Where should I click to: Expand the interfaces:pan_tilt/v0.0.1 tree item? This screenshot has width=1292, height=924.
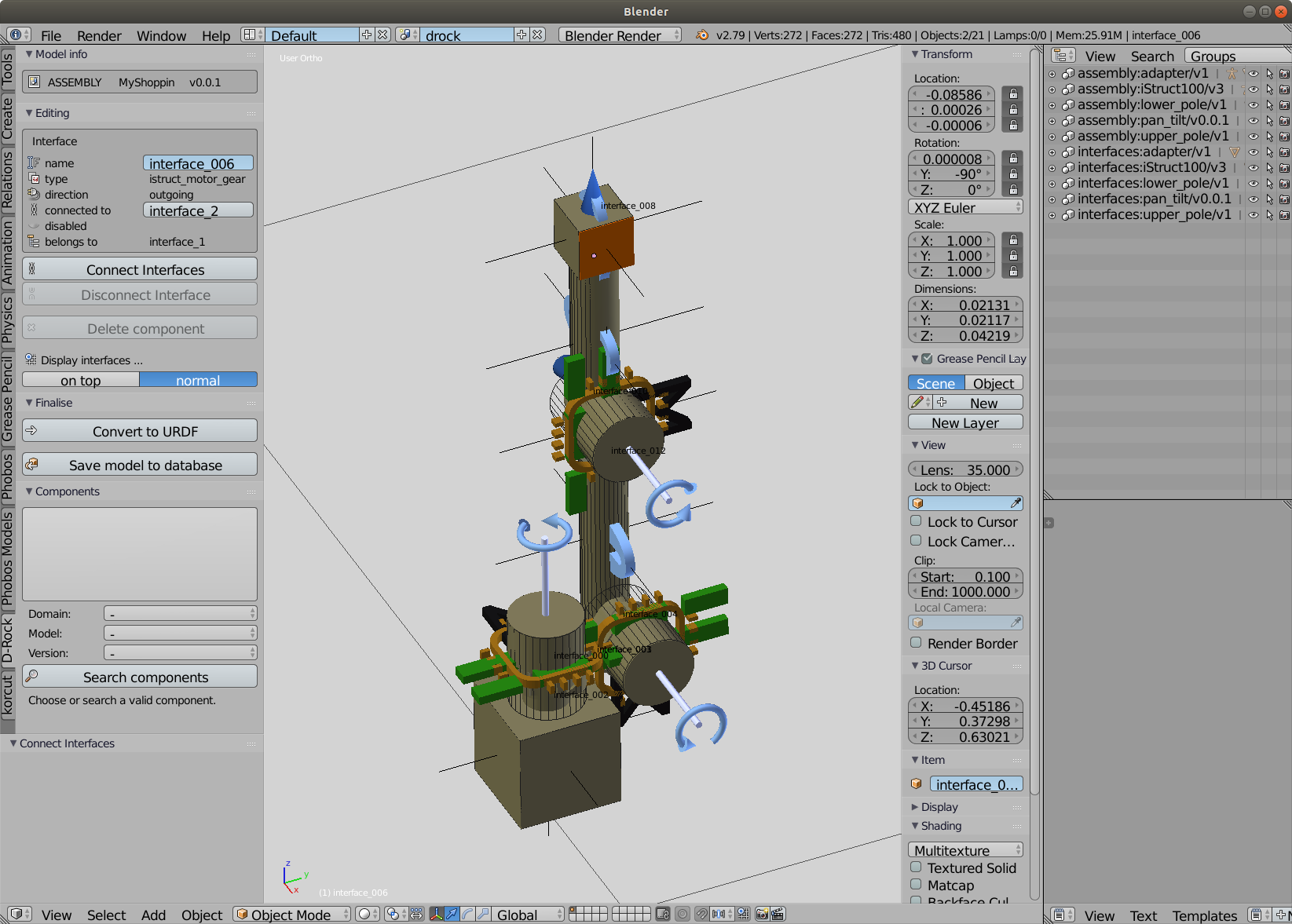tap(1052, 199)
